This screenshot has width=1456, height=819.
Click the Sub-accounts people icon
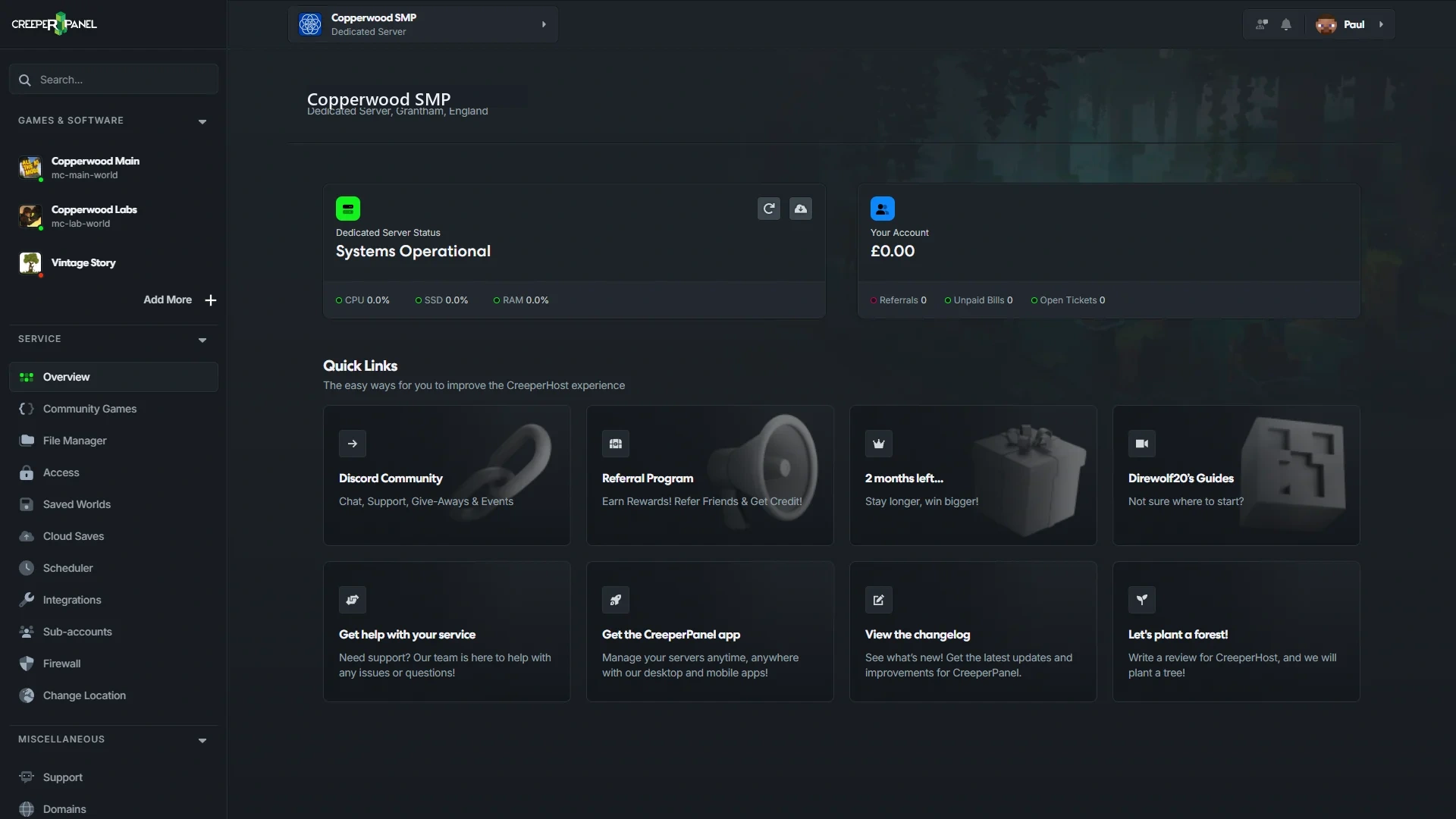coord(27,632)
